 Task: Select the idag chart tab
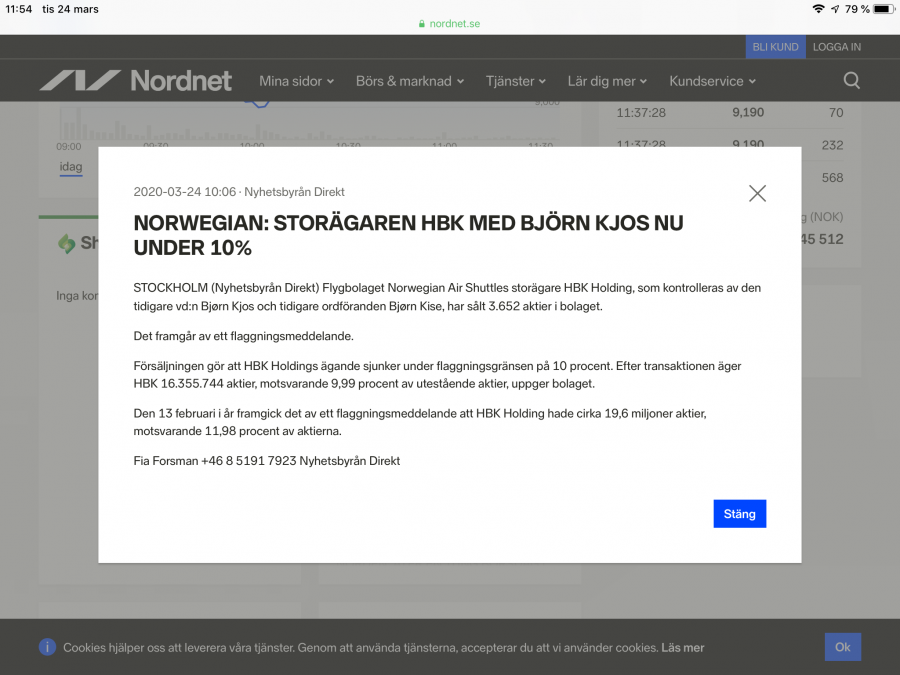tap(71, 167)
